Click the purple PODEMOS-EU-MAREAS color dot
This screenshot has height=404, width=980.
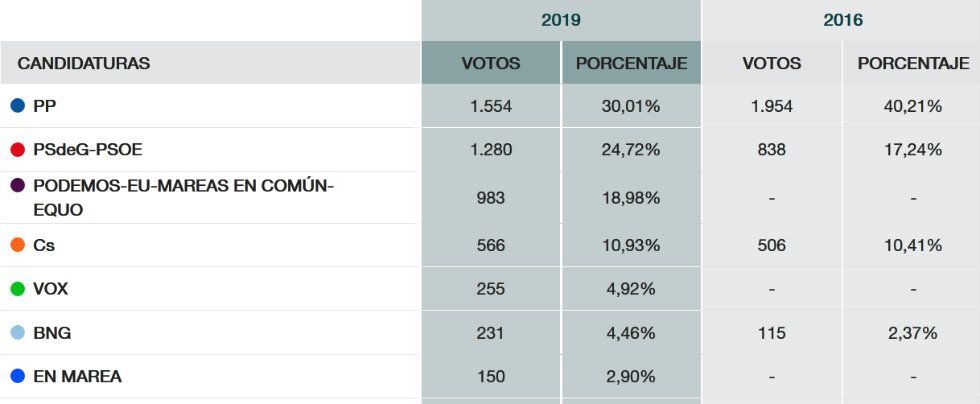tap(17, 186)
